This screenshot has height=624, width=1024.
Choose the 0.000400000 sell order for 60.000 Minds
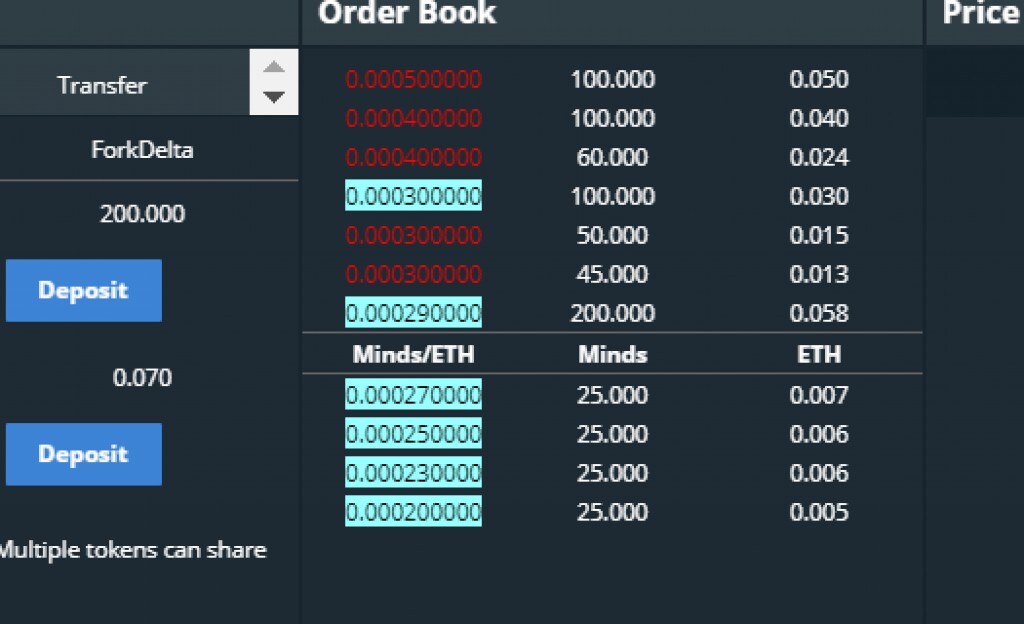(x=413, y=157)
